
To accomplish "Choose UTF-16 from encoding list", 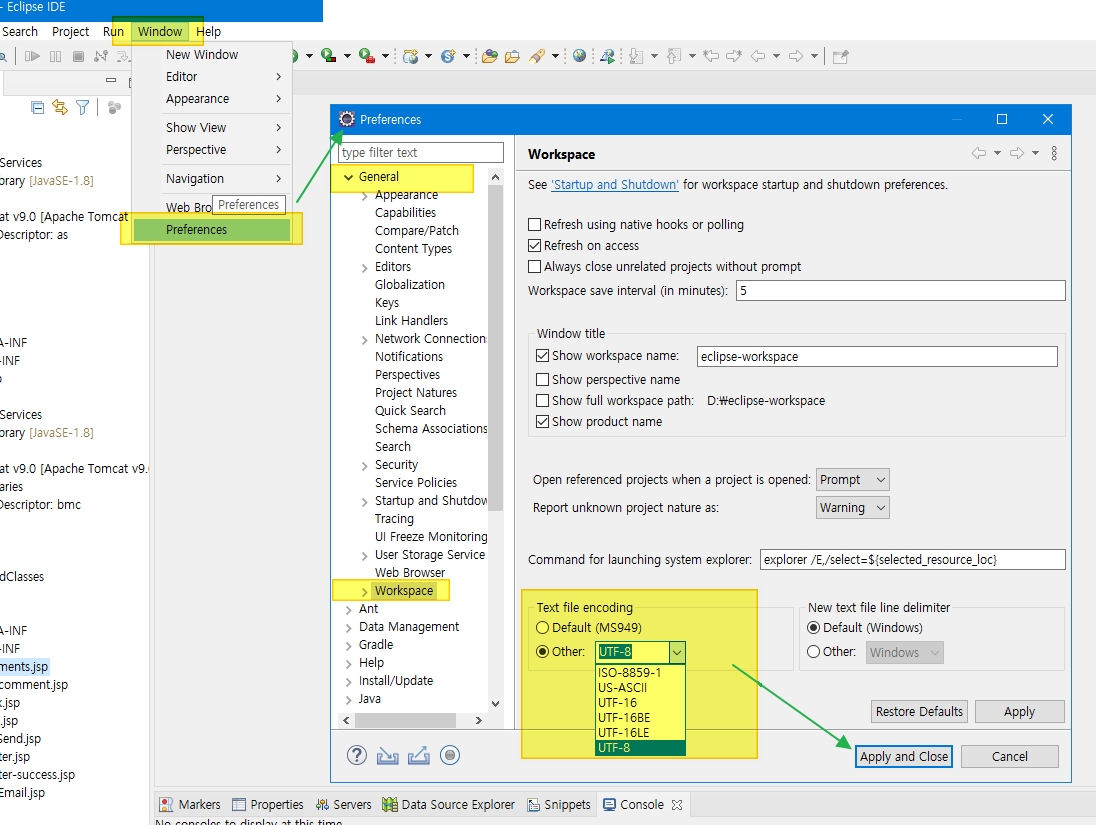I will click(x=640, y=703).
